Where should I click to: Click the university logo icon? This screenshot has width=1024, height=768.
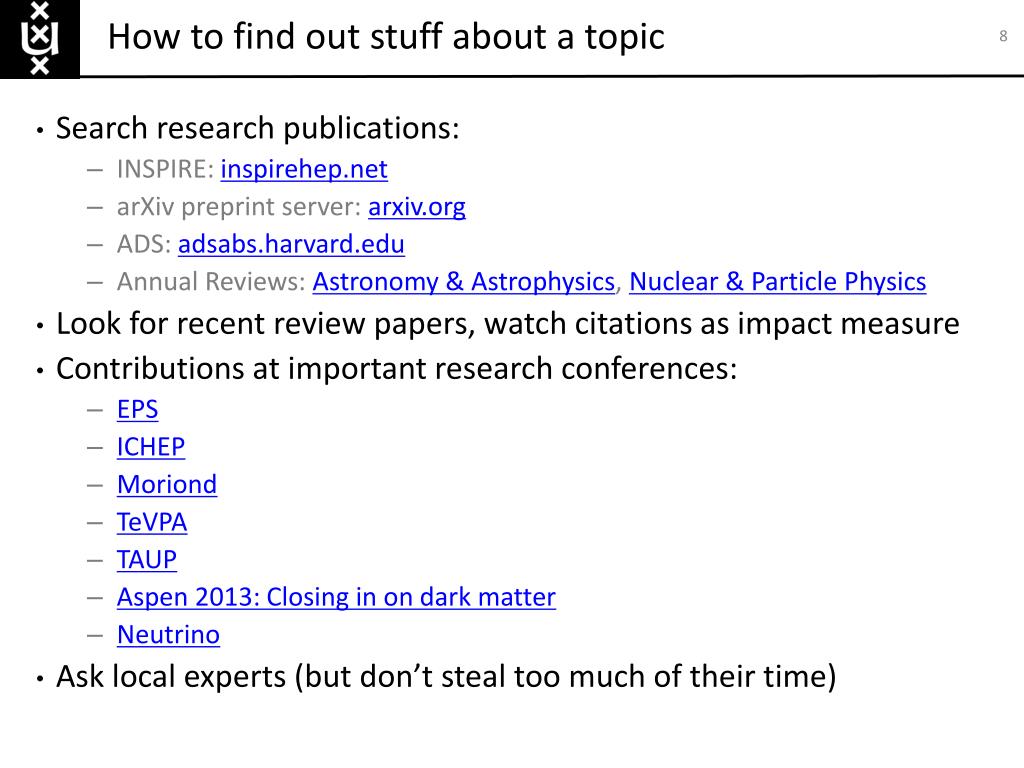[x=39, y=39]
